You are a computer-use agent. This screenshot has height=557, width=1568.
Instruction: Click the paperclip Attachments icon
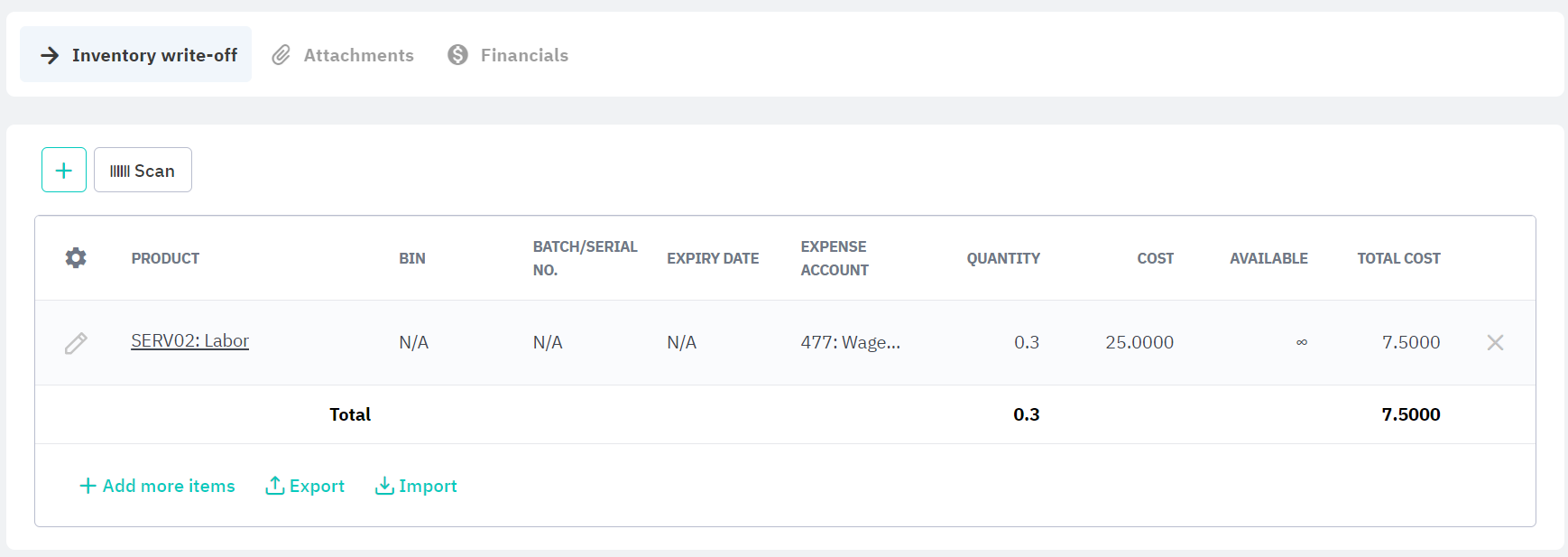click(x=281, y=55)
